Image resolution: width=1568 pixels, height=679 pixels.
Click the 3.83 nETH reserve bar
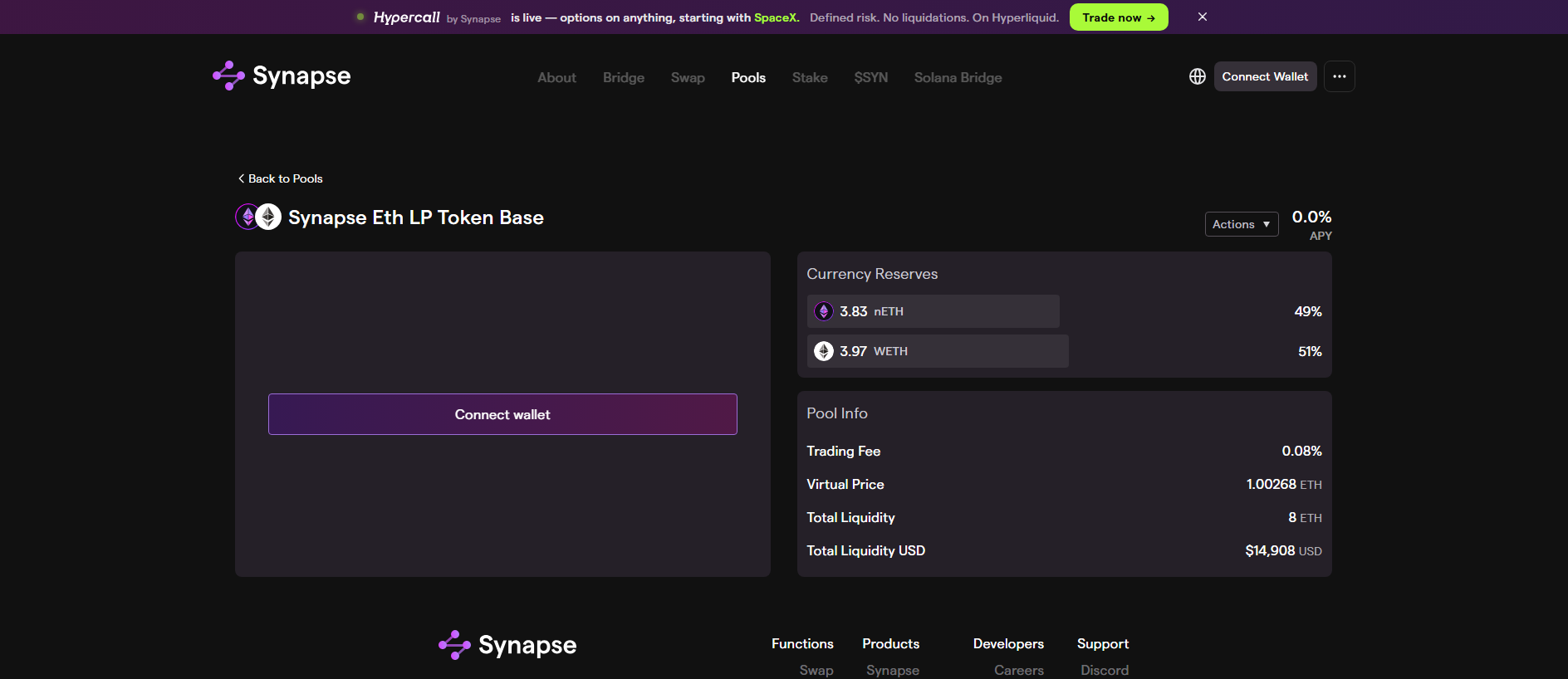[x=933, y=311]
